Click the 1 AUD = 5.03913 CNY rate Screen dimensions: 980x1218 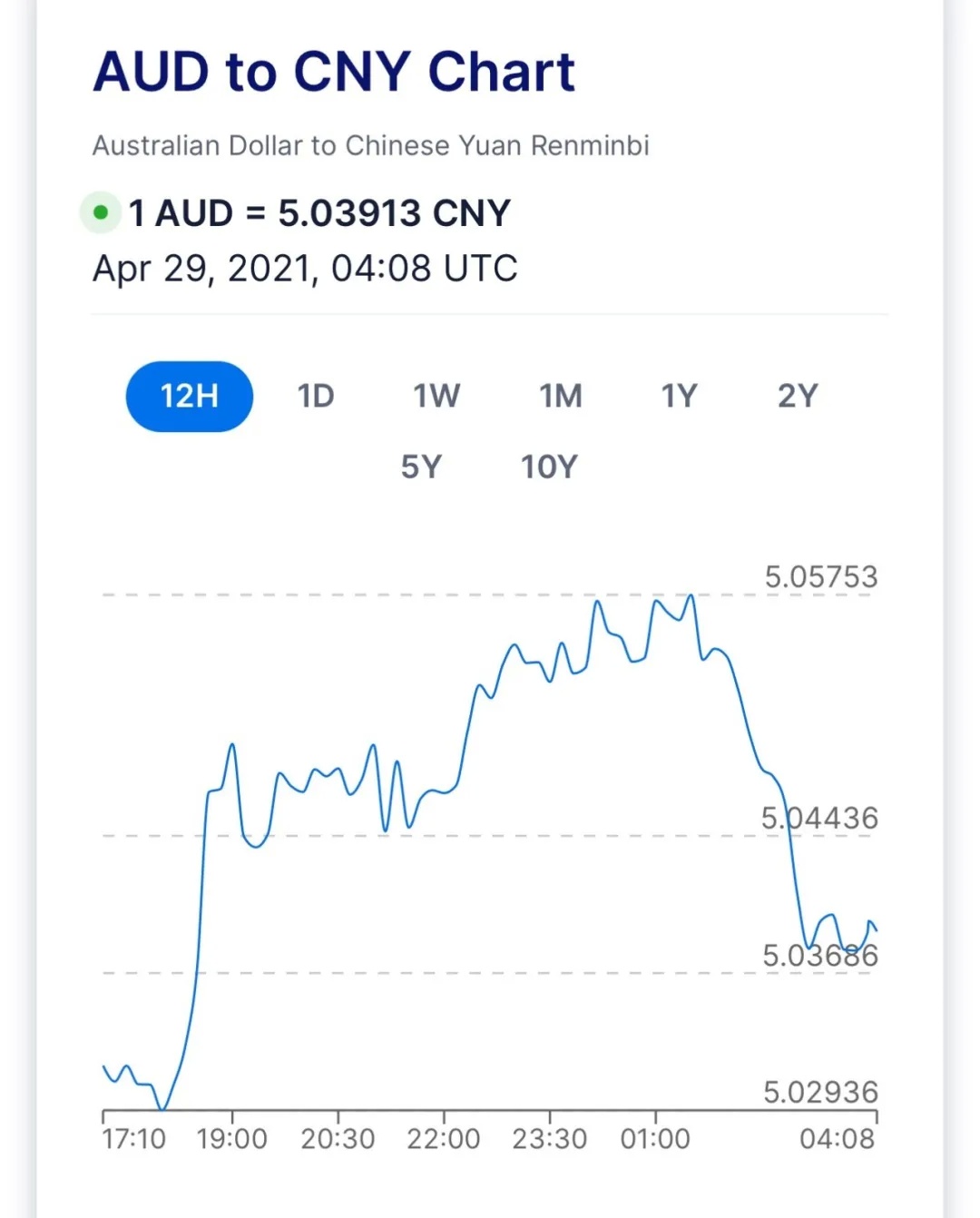(319, 213)
